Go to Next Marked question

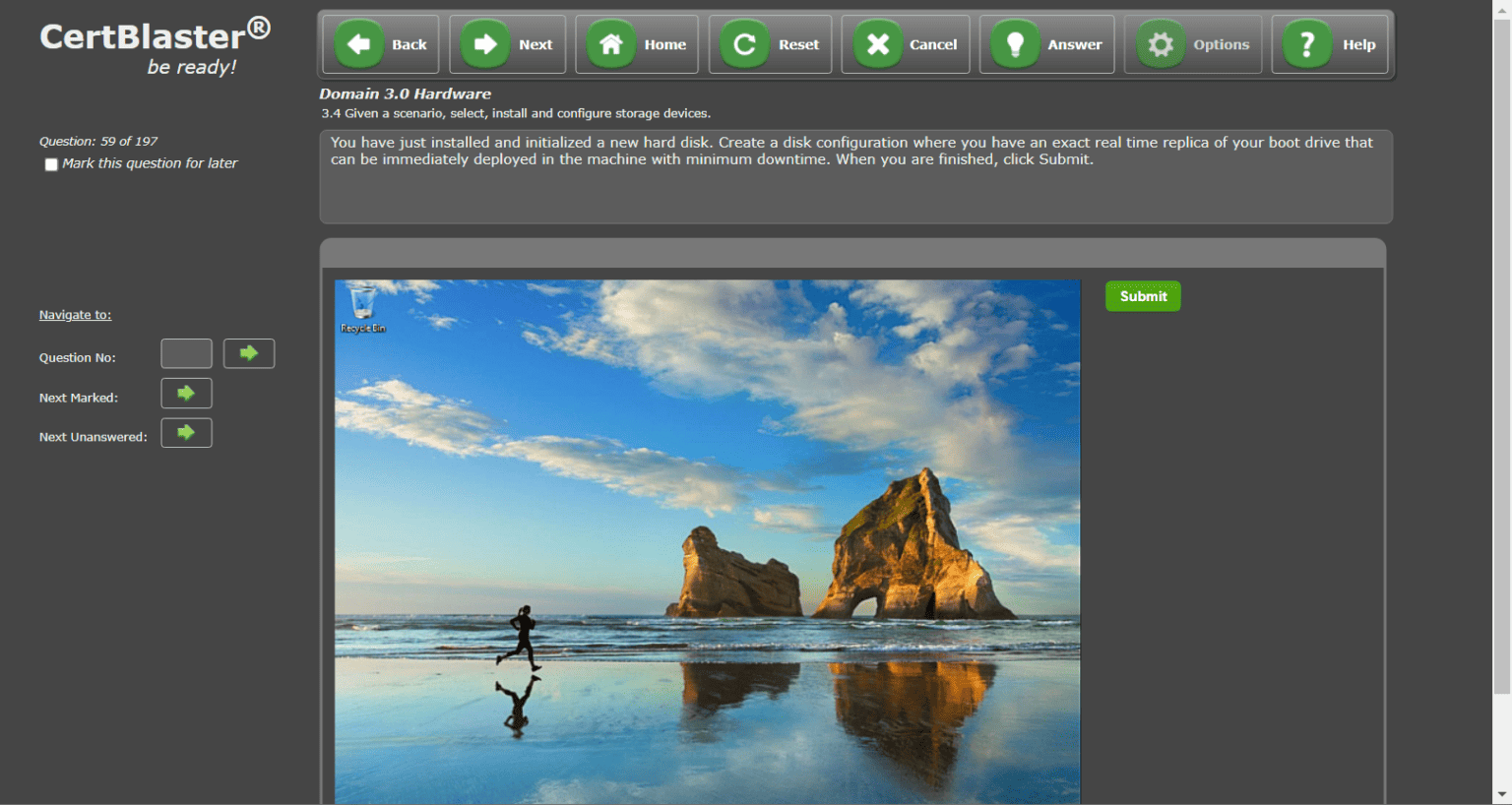(x=186, y=394)
